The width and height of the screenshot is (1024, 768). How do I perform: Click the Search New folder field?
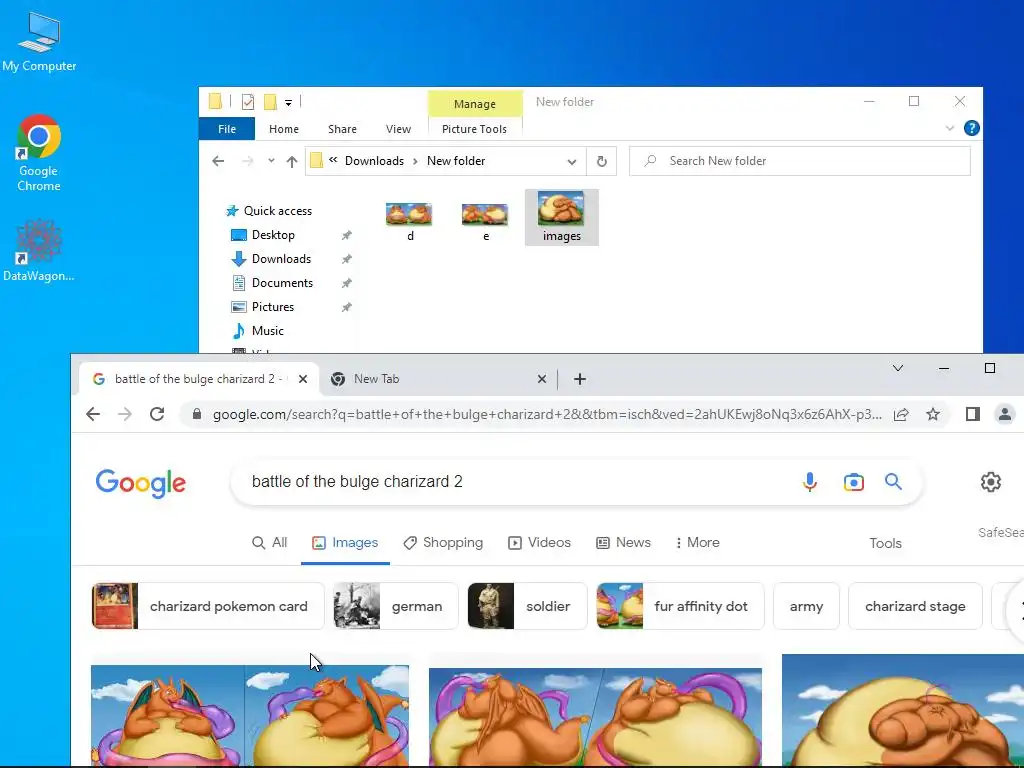pos(799,161)
